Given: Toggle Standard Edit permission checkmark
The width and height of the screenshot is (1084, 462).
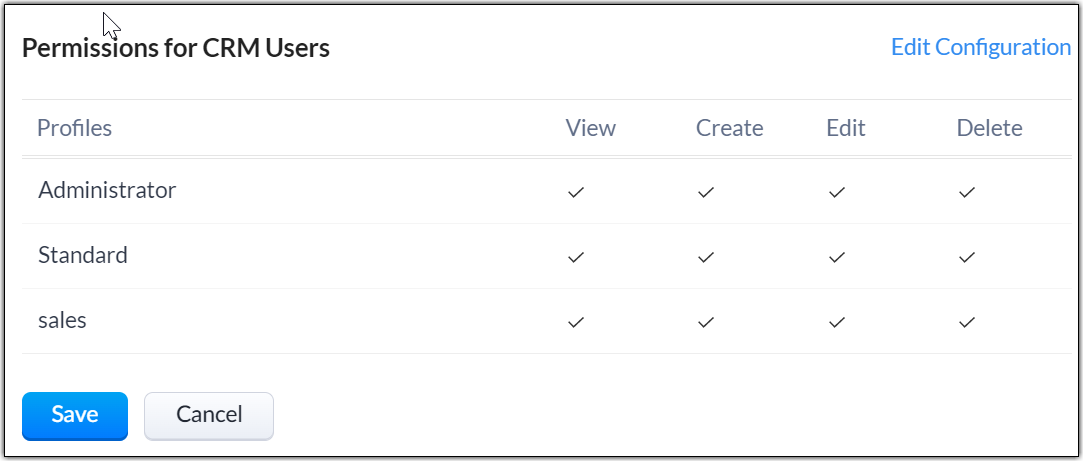Looking at the screenshot, I should point(837,257).
